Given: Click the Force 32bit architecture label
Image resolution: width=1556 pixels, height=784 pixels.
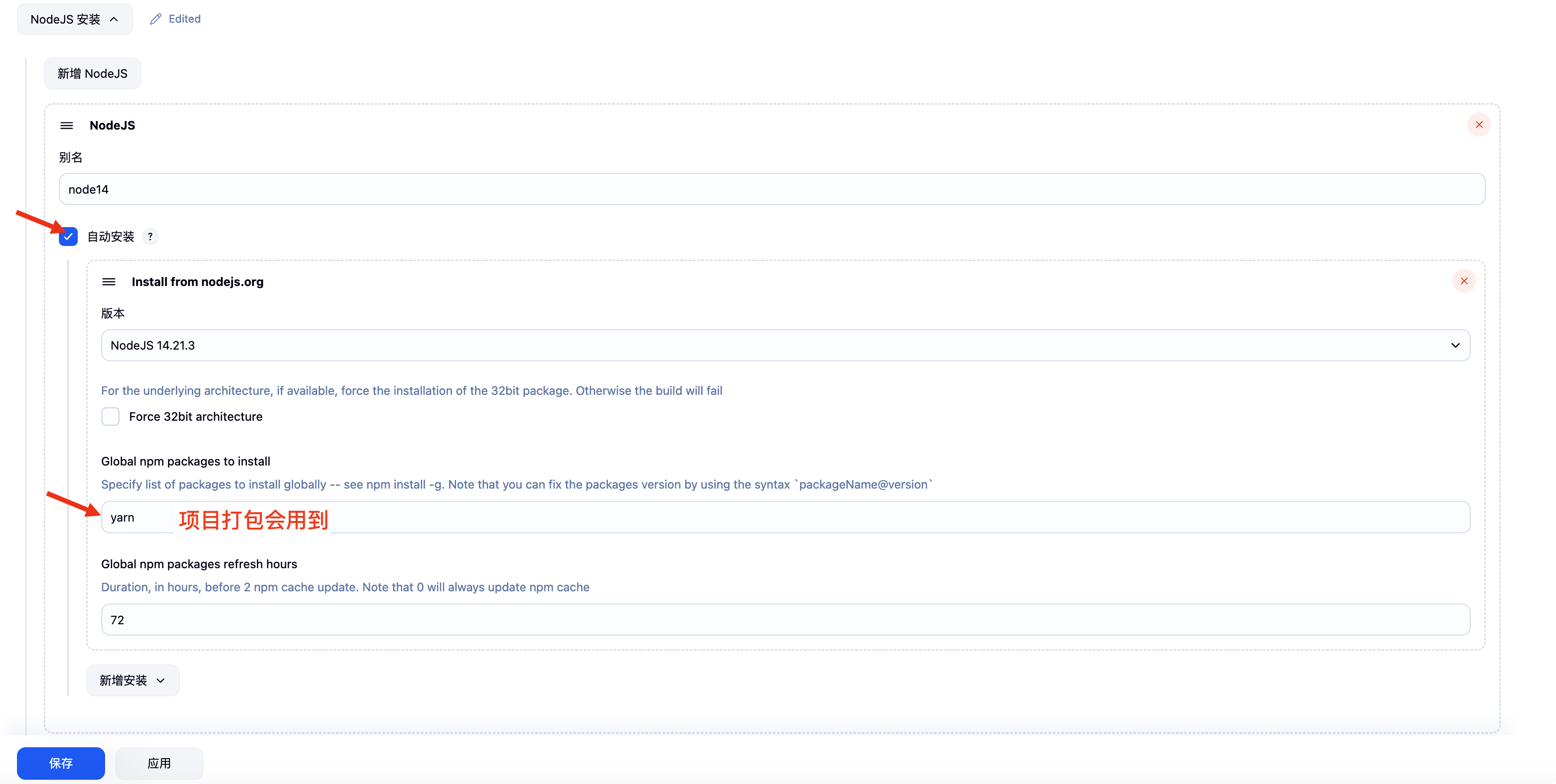Looking at the screenshot, I should click(x=196, y=416).
